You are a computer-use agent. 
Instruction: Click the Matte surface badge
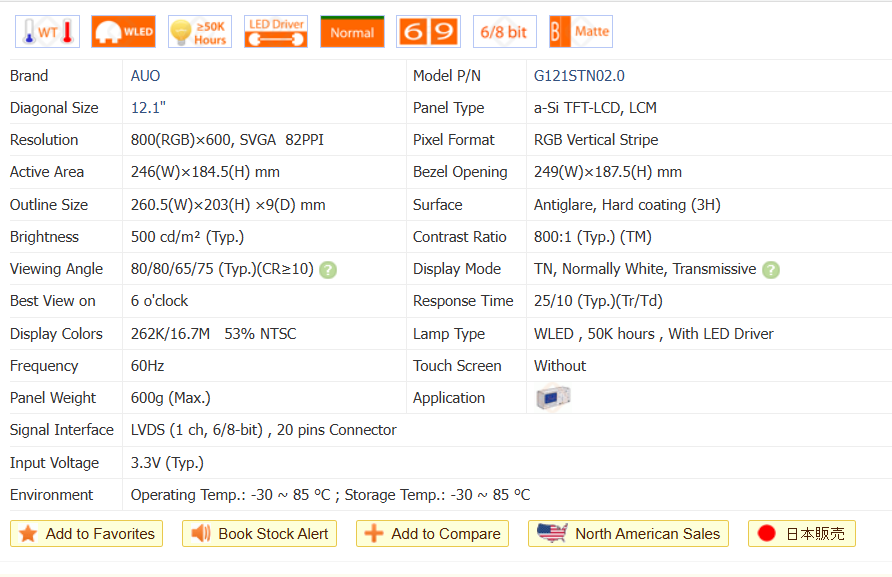[580, 32]
